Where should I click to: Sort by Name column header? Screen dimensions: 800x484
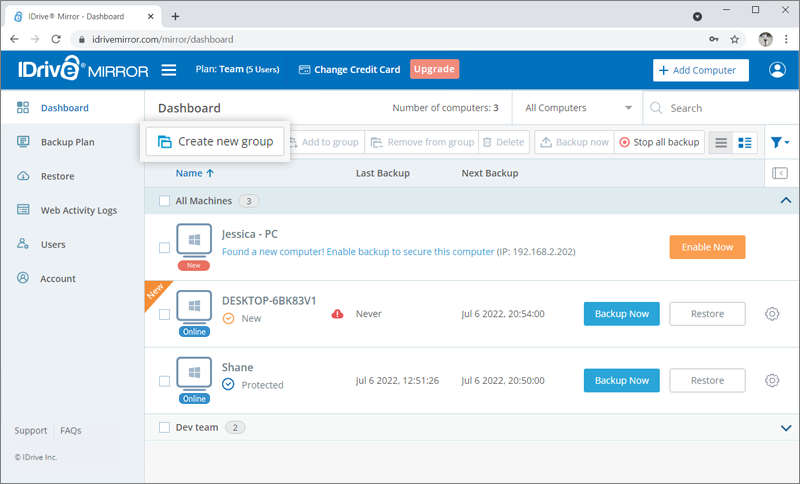(195, 173)
